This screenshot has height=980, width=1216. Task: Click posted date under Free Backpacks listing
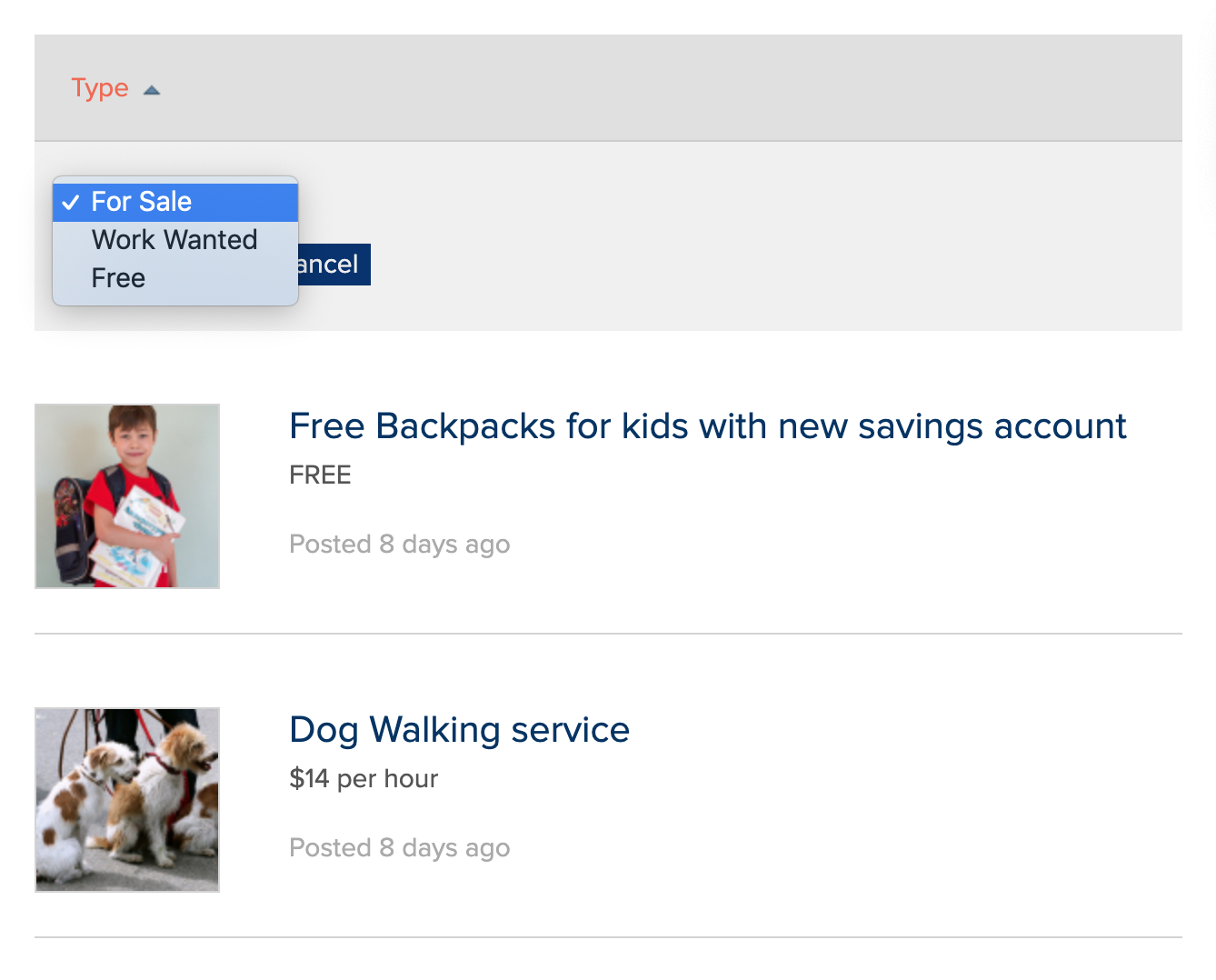[399, 545]
